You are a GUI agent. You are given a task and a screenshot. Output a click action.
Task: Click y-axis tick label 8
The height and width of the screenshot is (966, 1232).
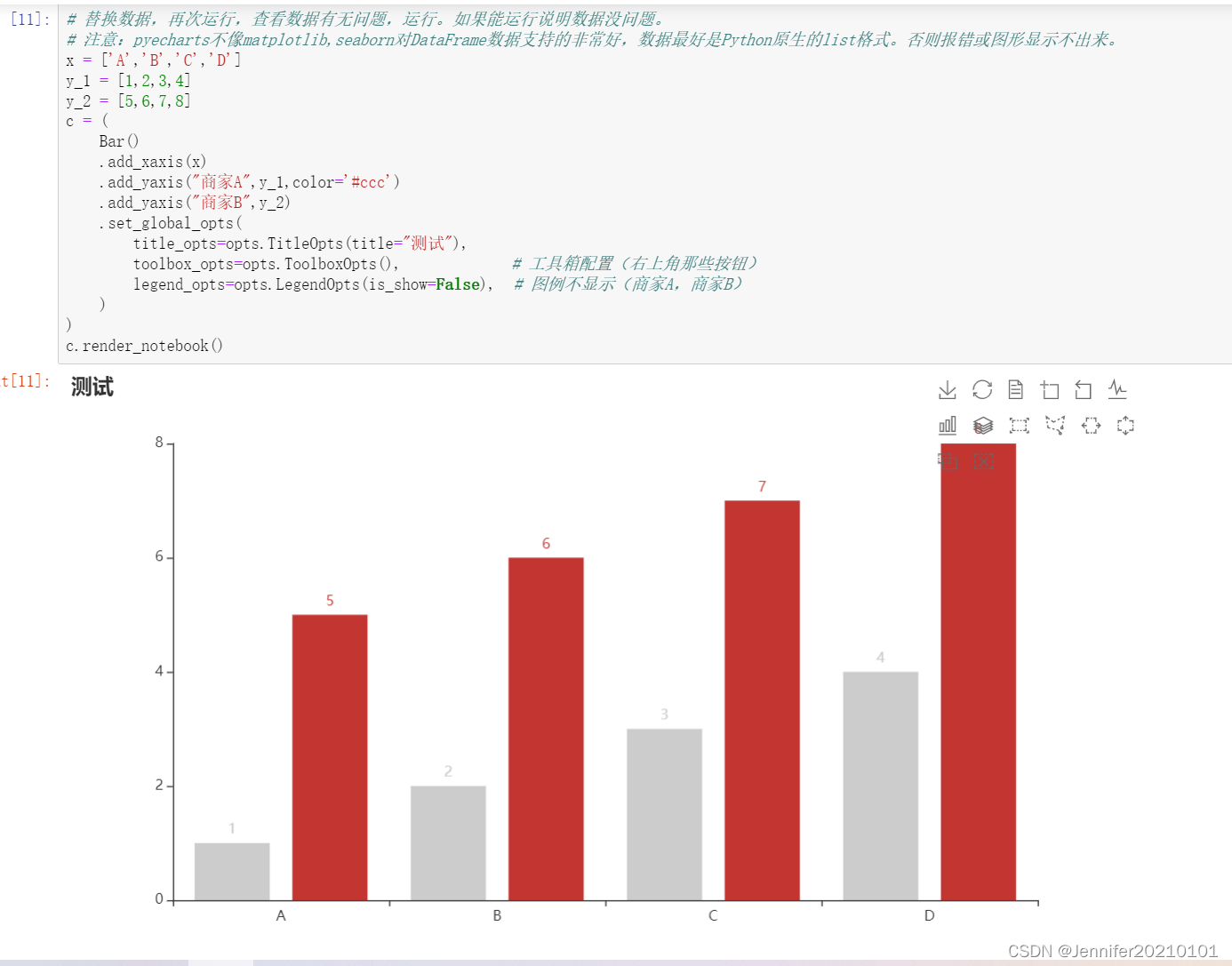tap(159, 443)
